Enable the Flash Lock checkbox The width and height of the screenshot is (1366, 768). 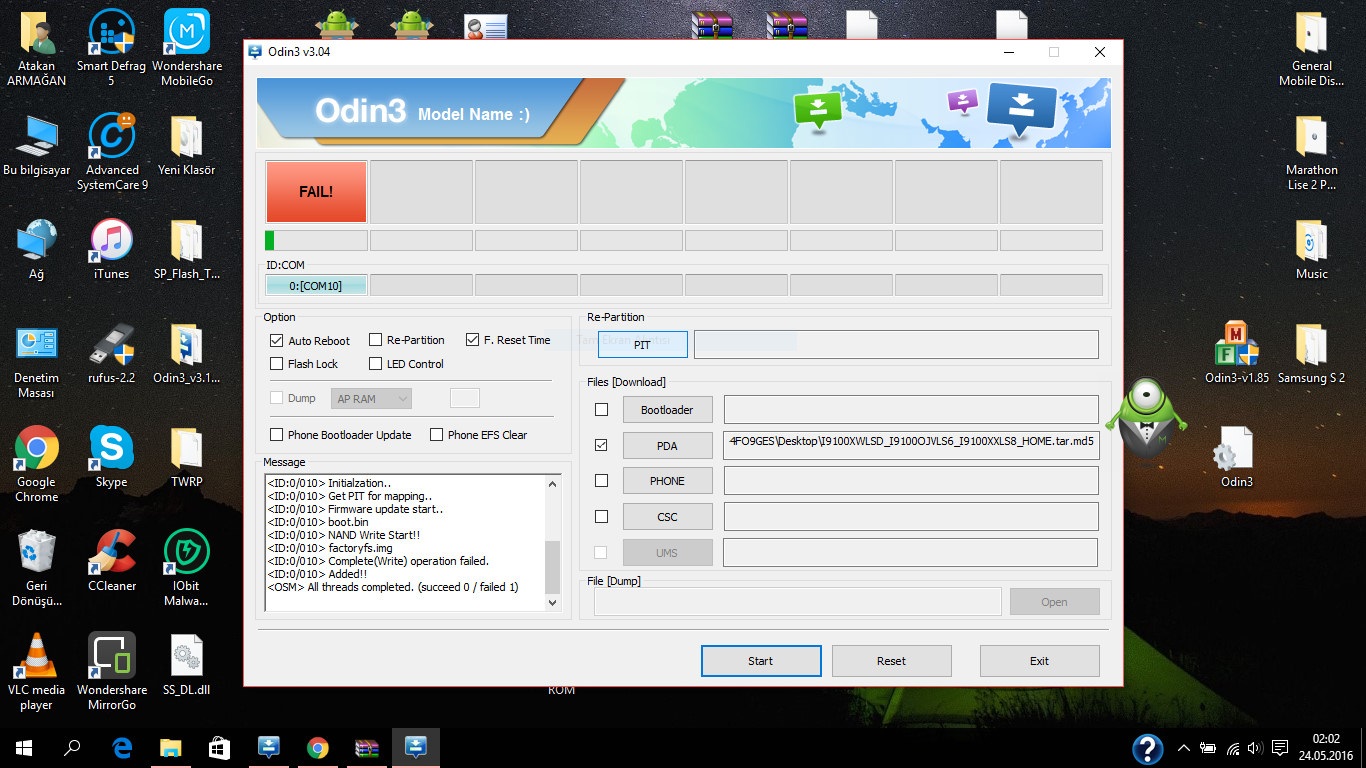point(277,364)
